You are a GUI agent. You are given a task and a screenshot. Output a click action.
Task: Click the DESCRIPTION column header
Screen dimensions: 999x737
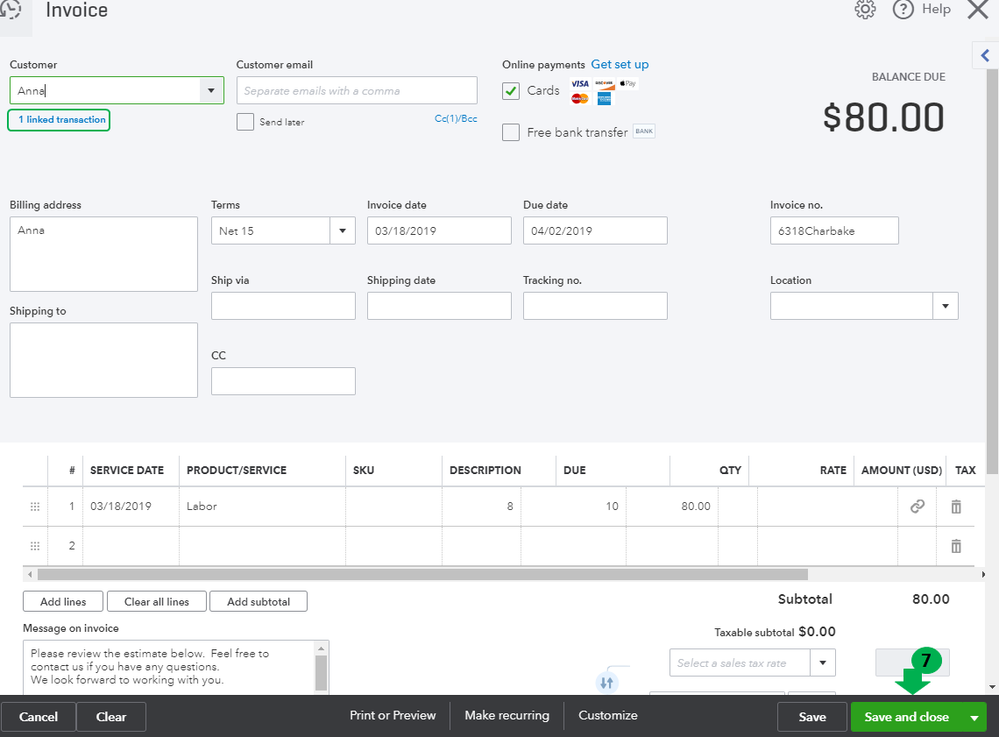[x=485, y=470]
